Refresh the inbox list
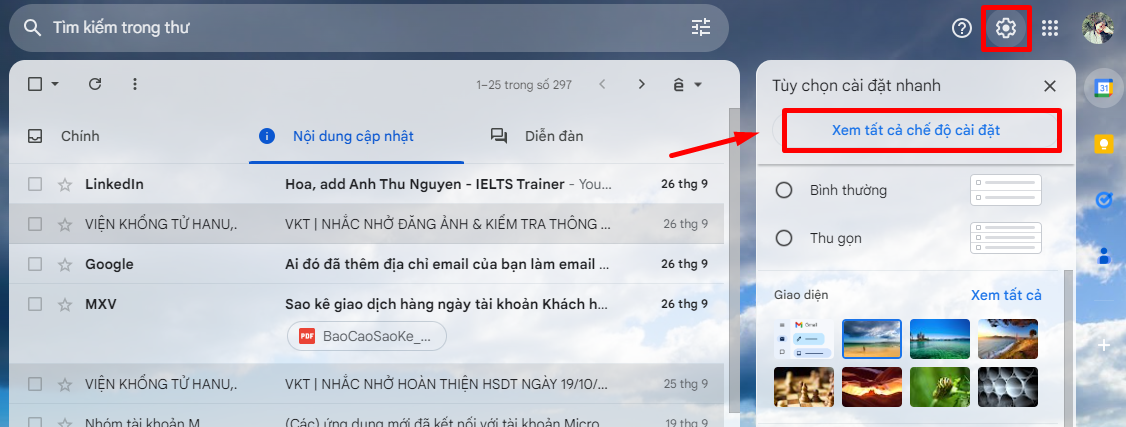 pos(95,85)
